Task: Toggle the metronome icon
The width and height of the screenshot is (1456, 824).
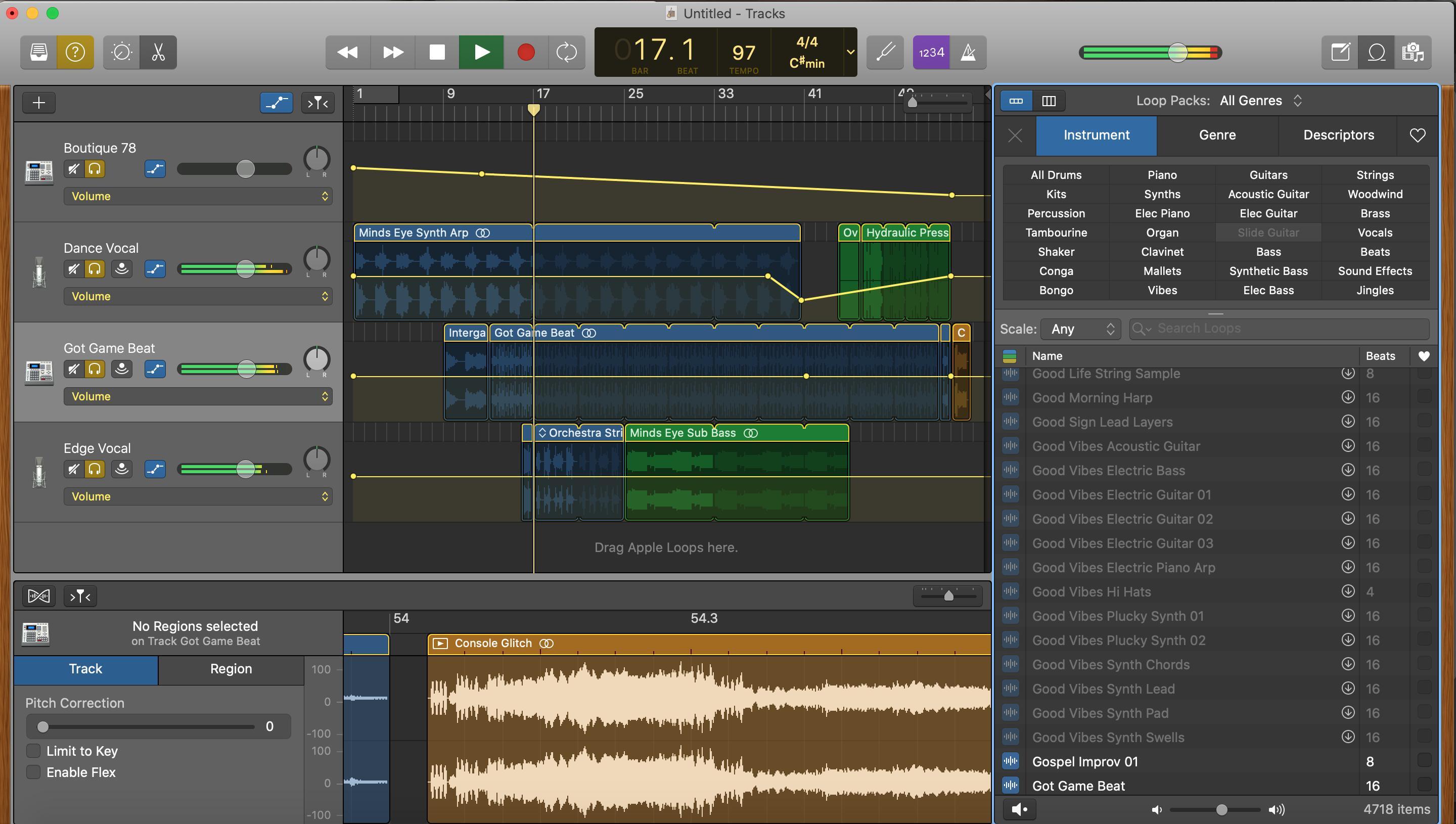Action: [x=968, y=52]
